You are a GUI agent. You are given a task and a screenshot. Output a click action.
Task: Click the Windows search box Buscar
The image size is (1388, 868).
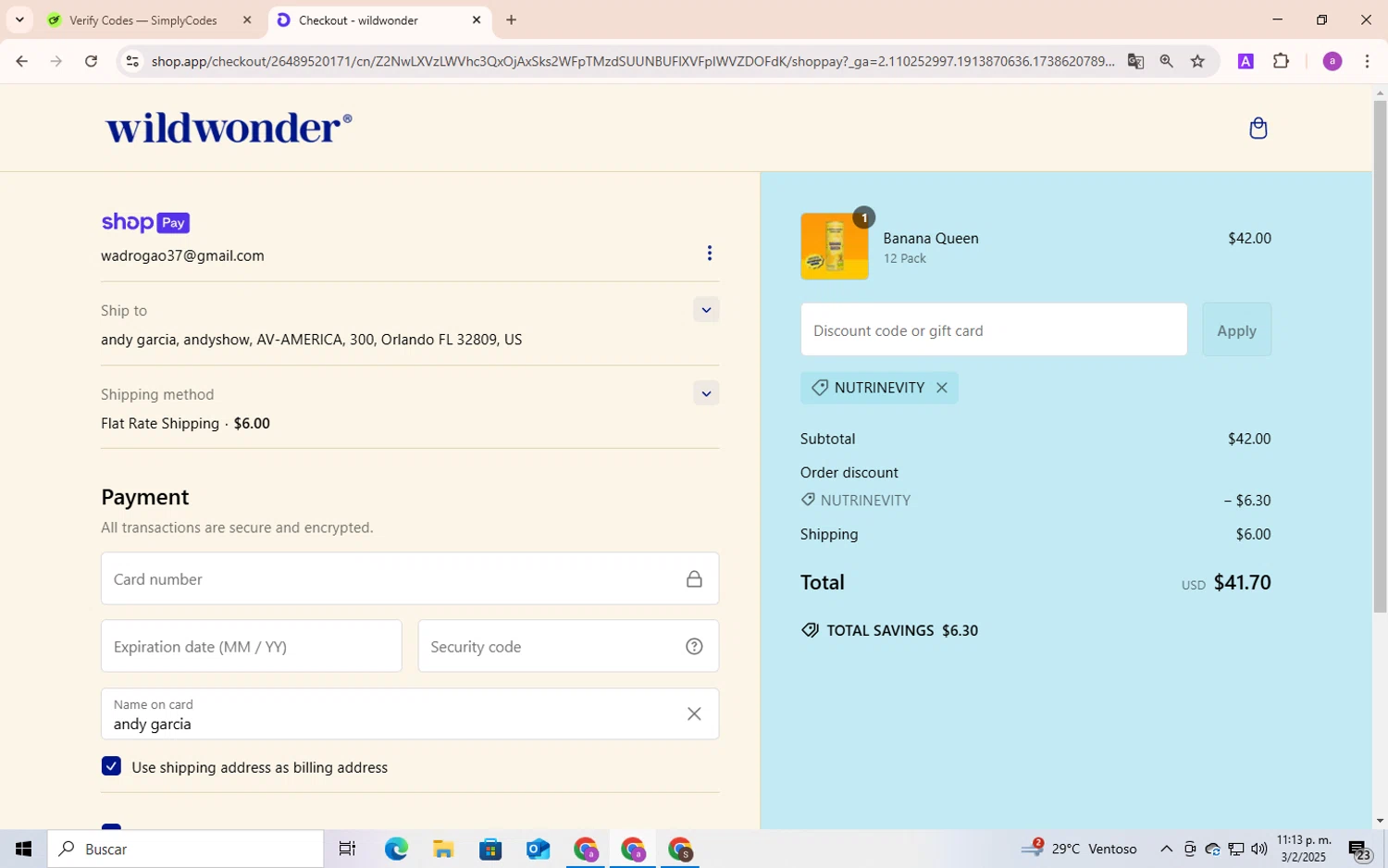pyautogui.click(x=186, y=849)
